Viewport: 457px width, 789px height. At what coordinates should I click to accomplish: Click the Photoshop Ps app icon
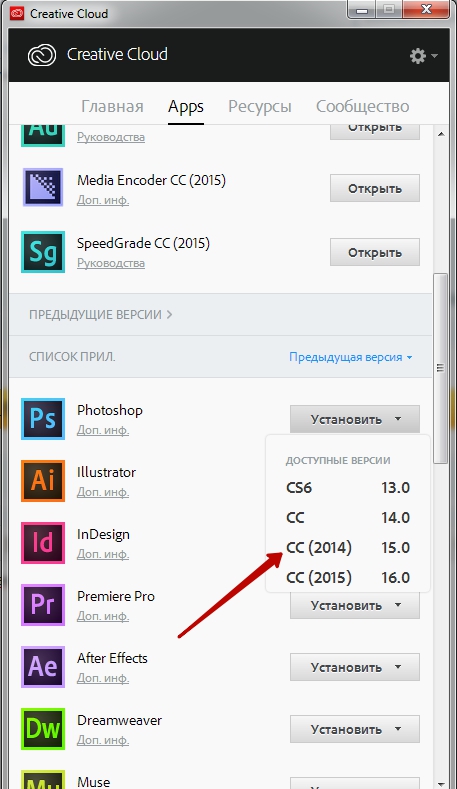[x=43, y=419]
